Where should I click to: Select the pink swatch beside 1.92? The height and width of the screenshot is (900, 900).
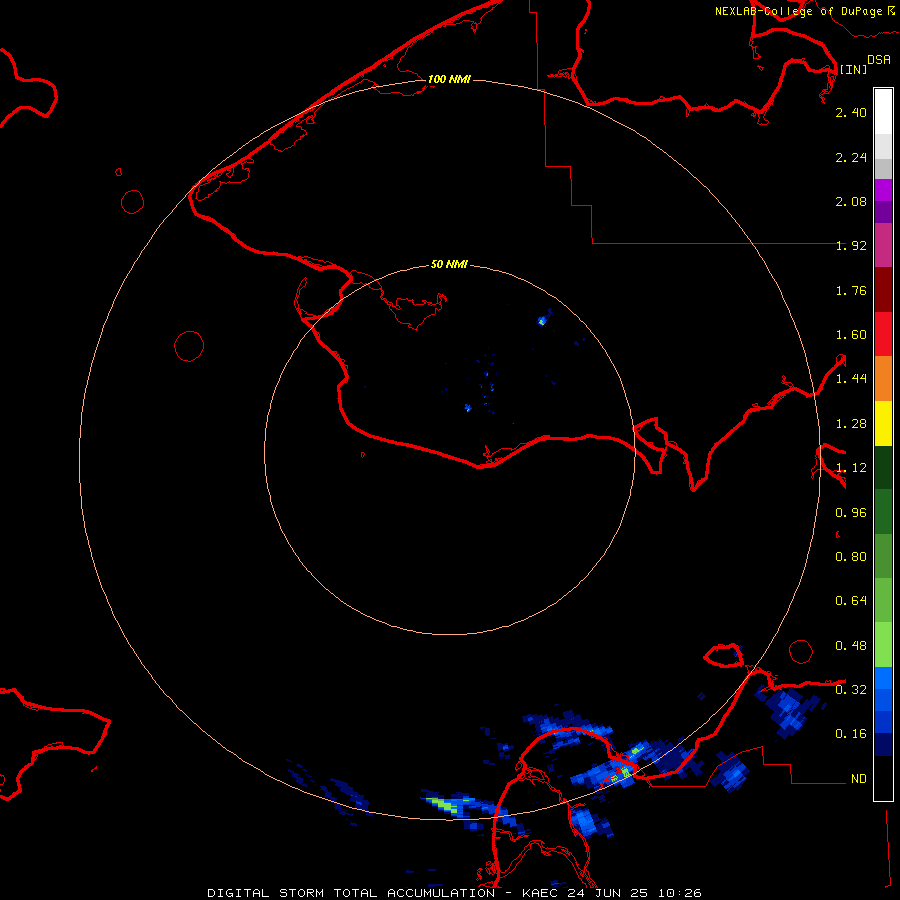[x=883, y=245]
